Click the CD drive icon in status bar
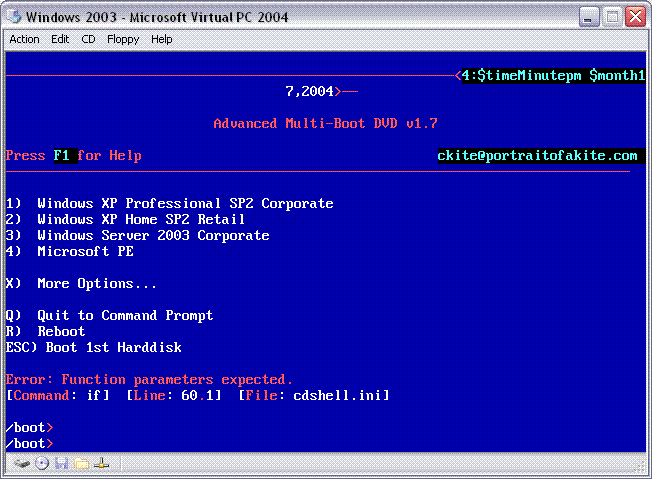The height and width of the screenshot is (479, 652). [42, 463]
